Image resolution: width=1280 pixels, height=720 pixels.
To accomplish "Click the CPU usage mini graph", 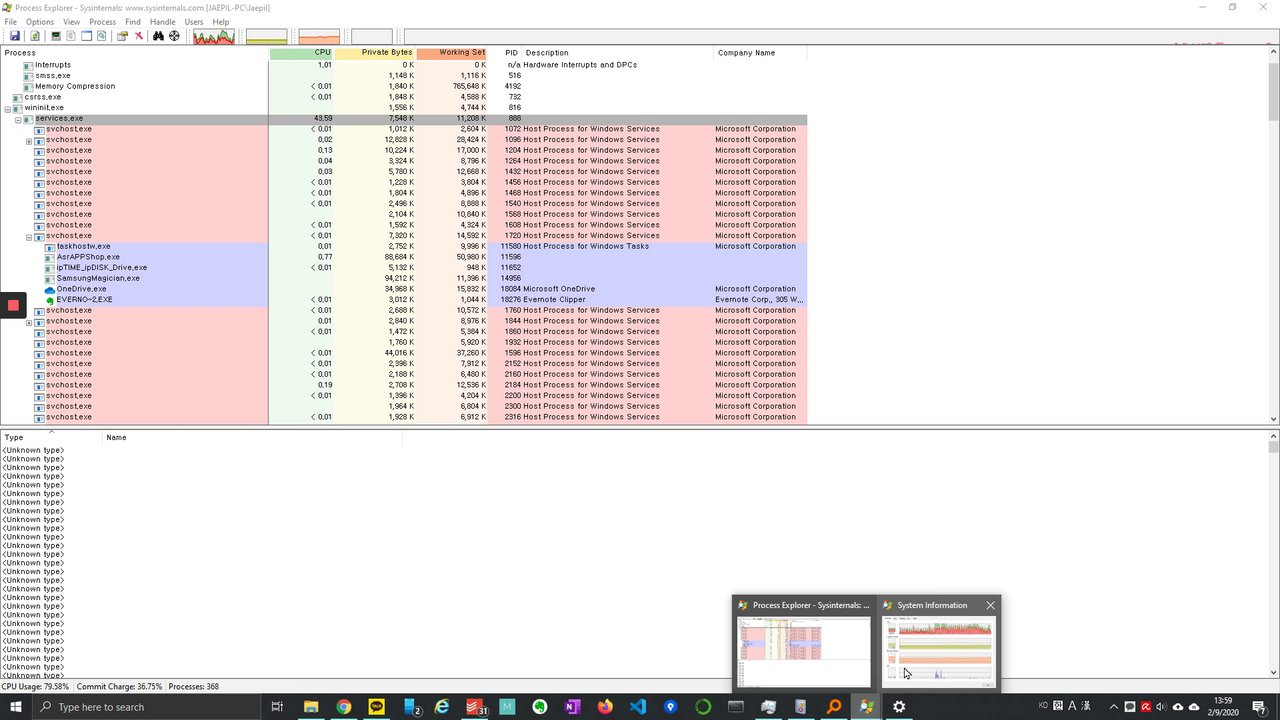I will (214, 37).
